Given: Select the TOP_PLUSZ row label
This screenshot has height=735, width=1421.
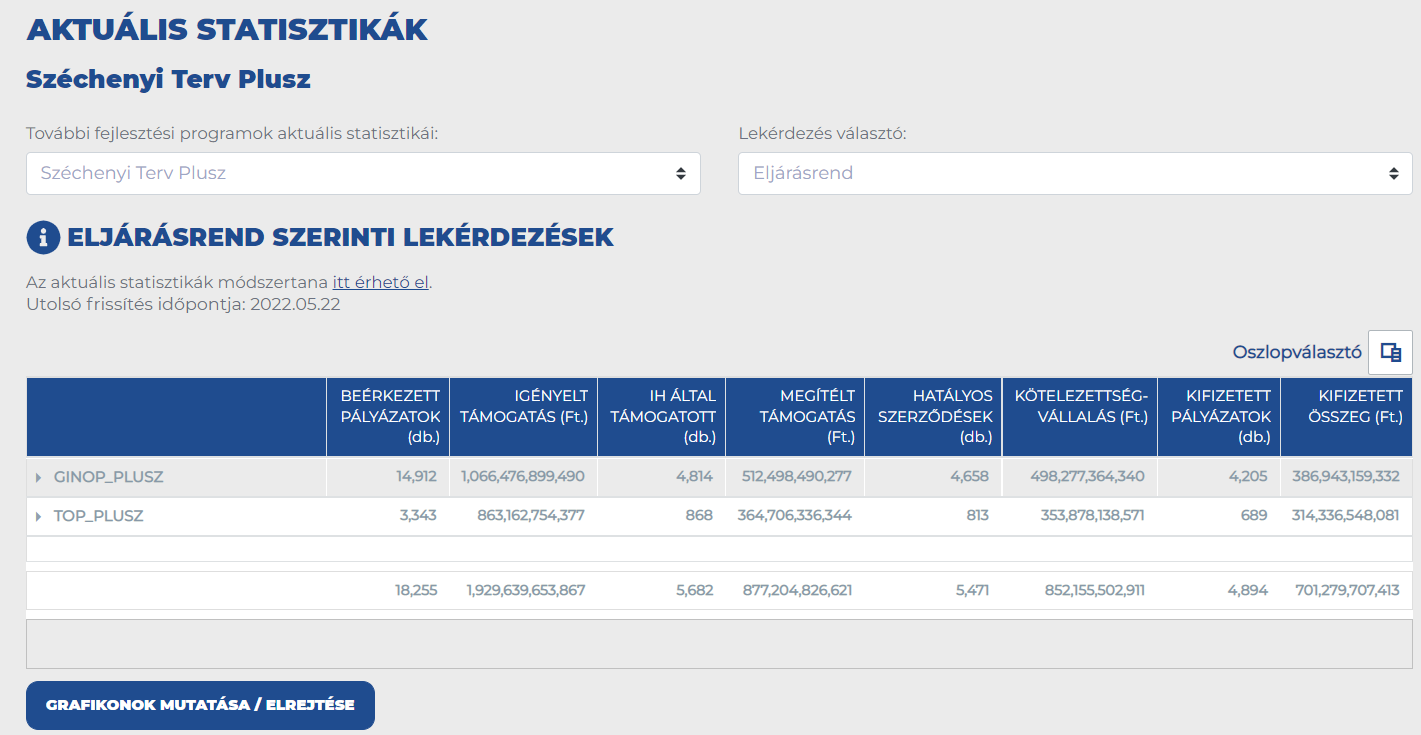Looking at the screenshot, I should [x=98, y=516].
